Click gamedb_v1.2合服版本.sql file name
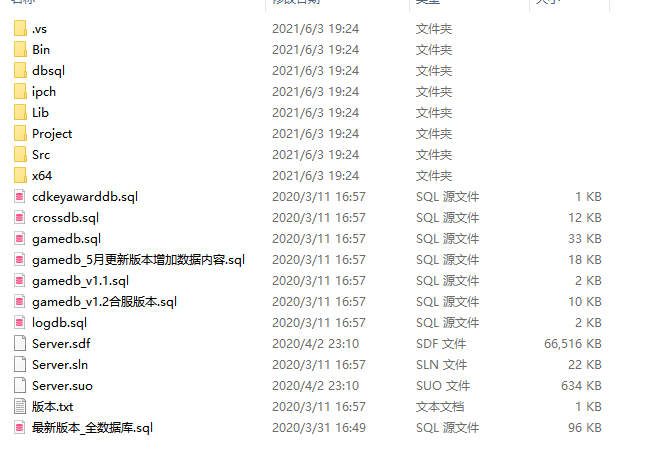 pyautogui.click(x=104, y=301)
